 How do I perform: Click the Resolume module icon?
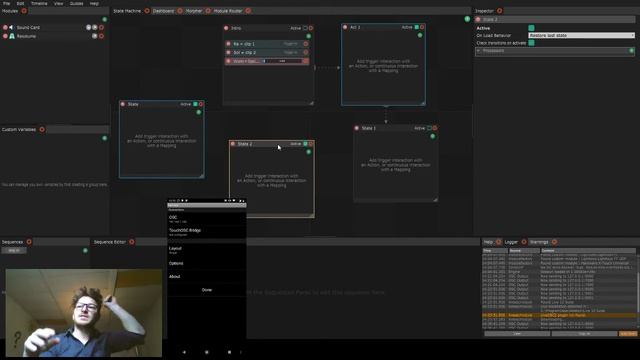[x=12, y=36]
